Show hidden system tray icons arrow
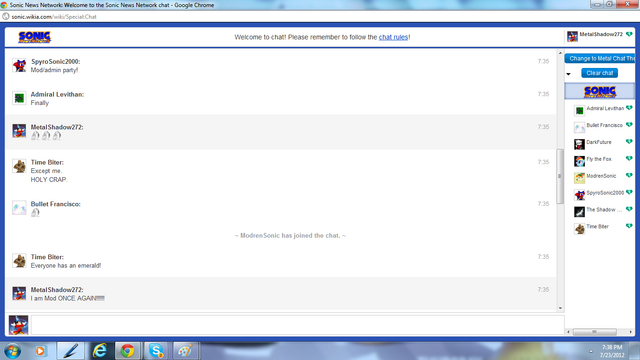640x360 pixels. pyautogui.click(x=591, y=351)
